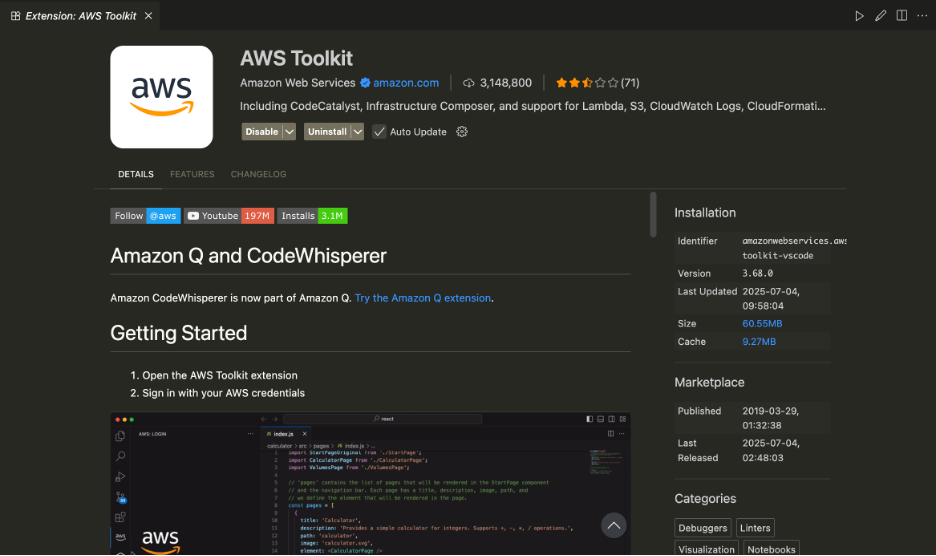
Task: Select the Extension: AWS Toolkit editor tab
Action: click(80, 16)
